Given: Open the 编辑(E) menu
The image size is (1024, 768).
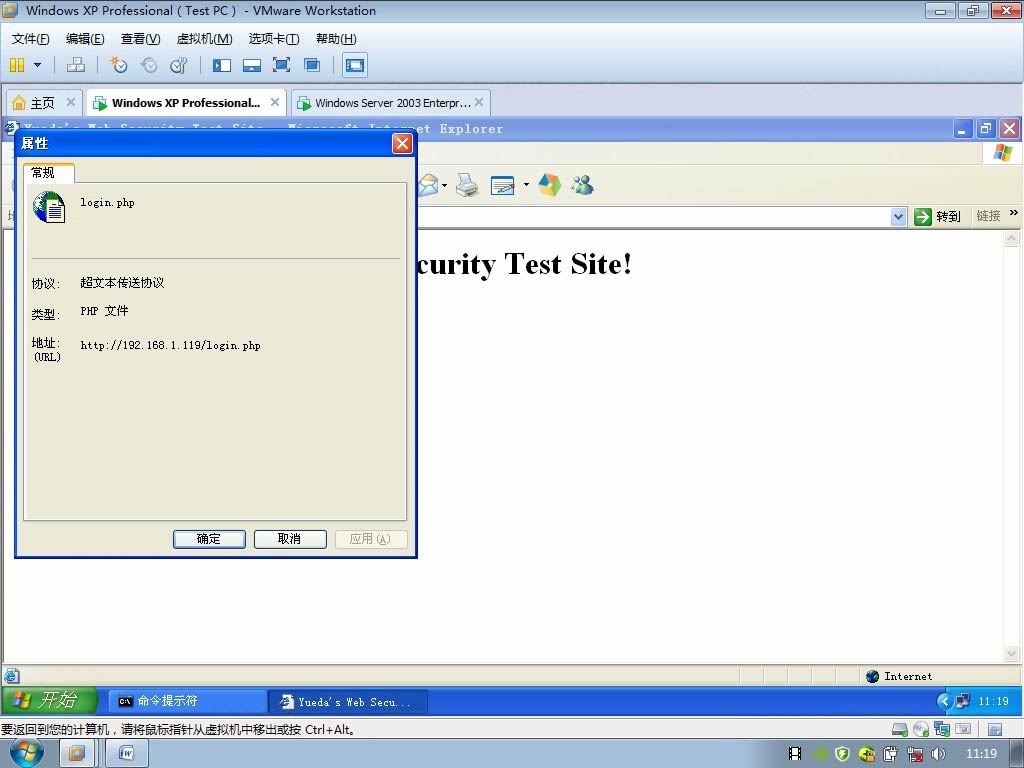Looking at the screenshot, I should click(85, 39).
